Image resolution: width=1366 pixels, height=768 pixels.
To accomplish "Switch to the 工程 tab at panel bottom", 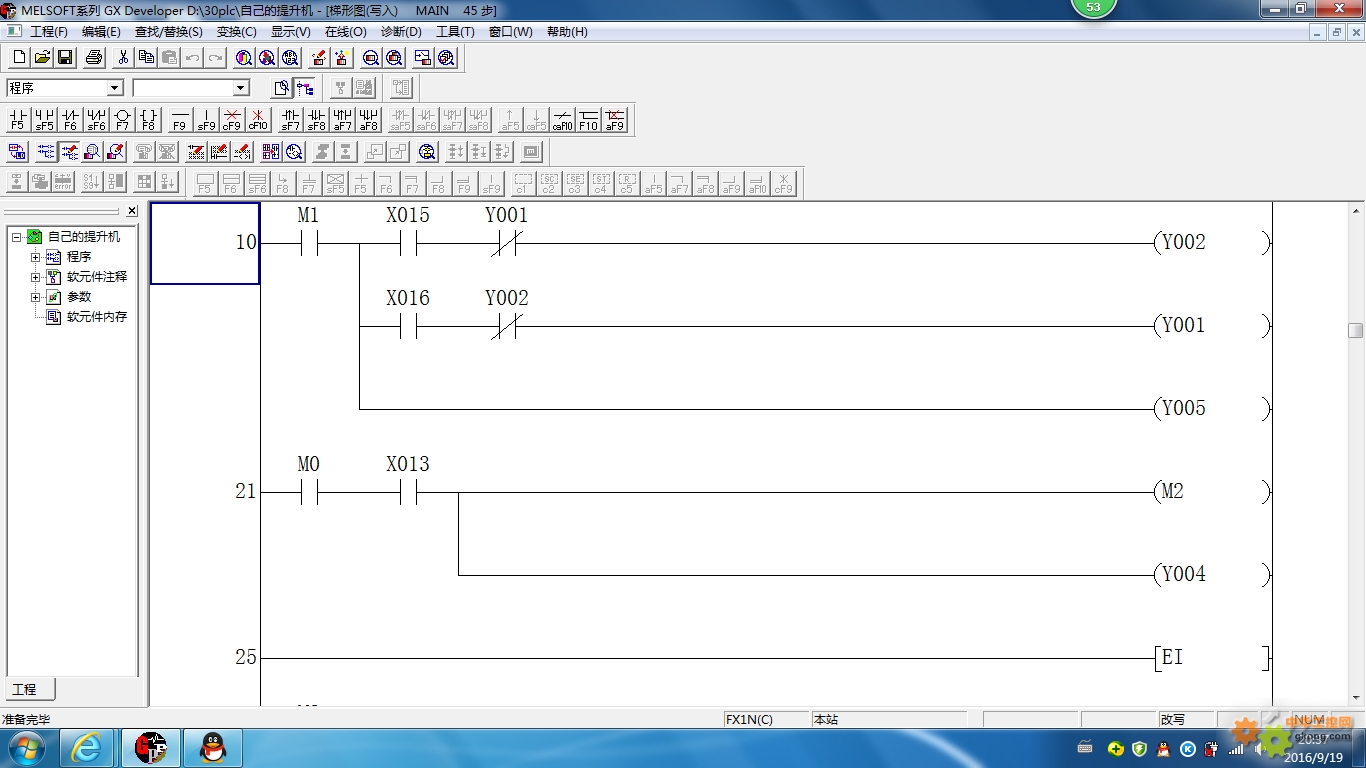I will coord(24,689).
